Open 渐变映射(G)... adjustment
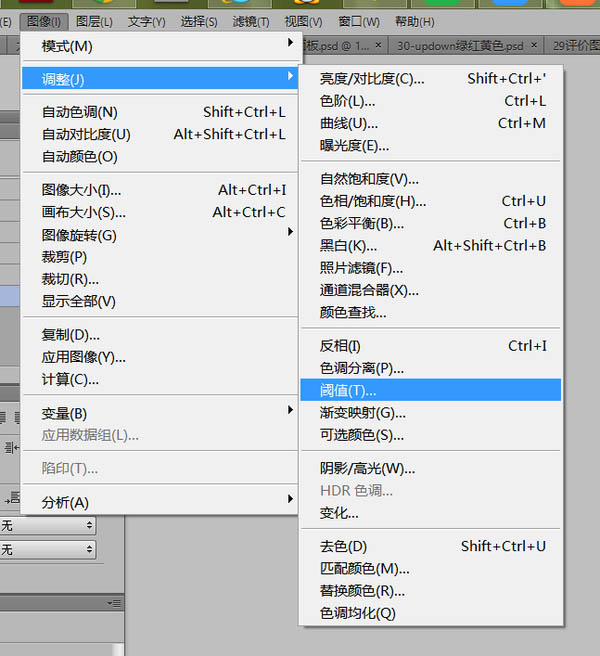The width and height of the screenshot is (600, 656). coord(431,413)
